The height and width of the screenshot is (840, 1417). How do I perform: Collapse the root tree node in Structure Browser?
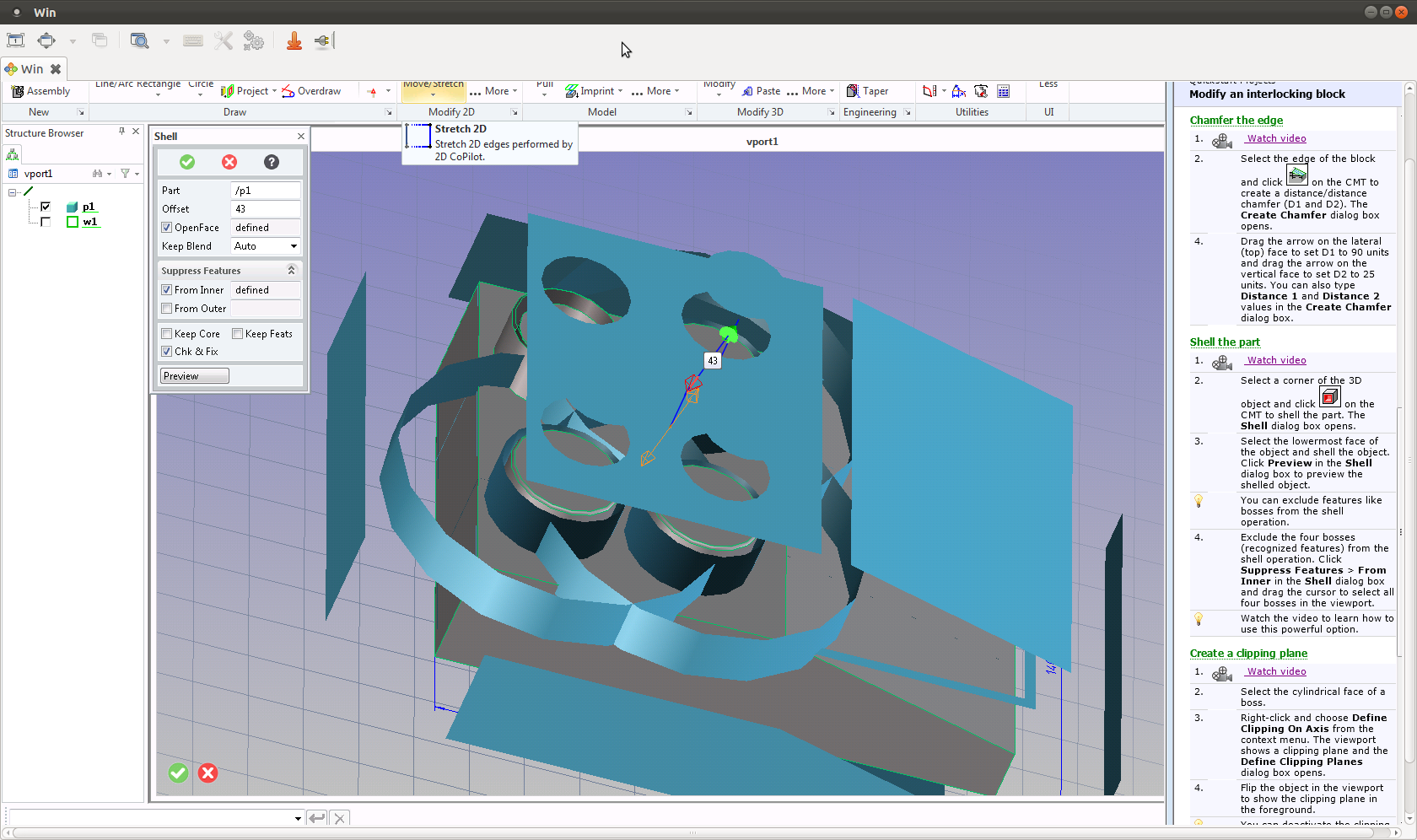click(x=13, y=192)
